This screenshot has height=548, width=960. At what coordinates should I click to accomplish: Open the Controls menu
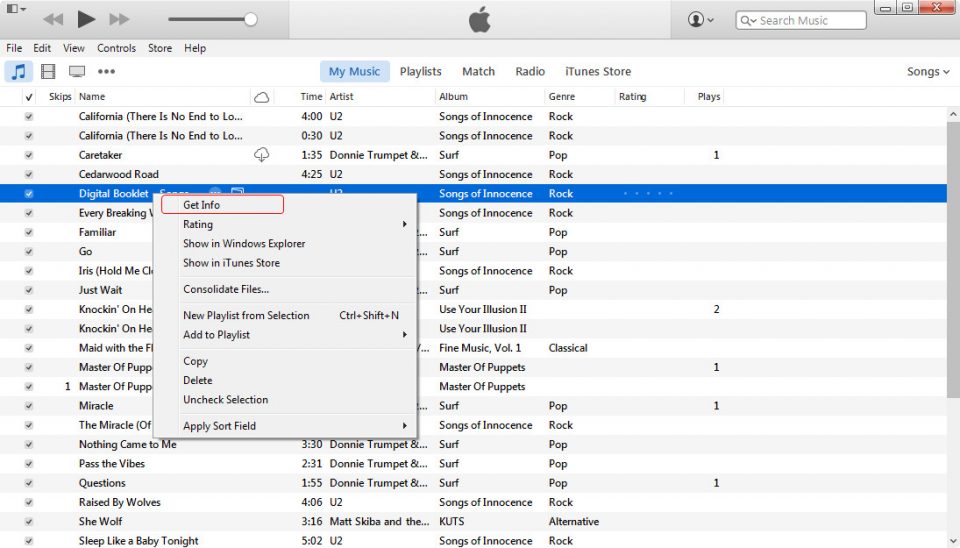tap(116, 48)
